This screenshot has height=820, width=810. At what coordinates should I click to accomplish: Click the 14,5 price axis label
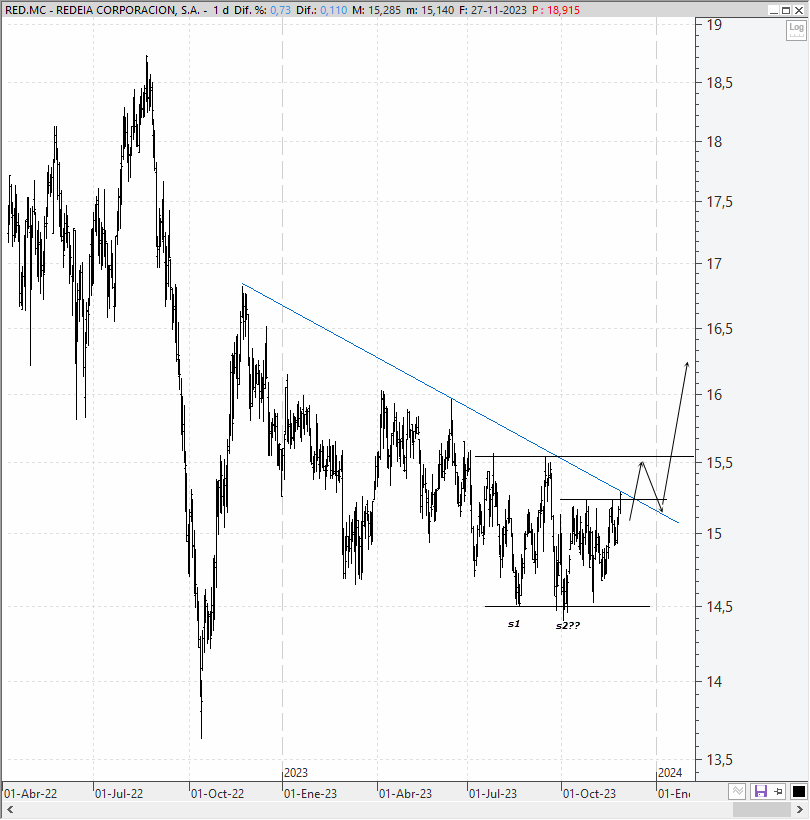720,607
